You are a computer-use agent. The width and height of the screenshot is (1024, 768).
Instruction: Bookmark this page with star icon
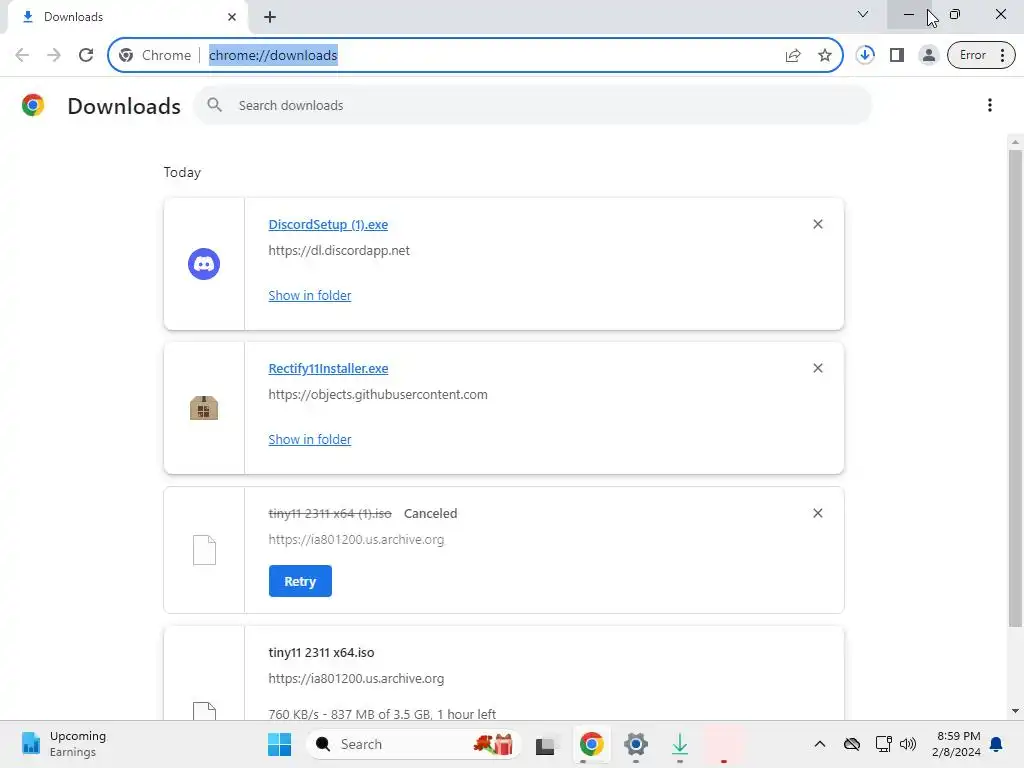(825, 55)
